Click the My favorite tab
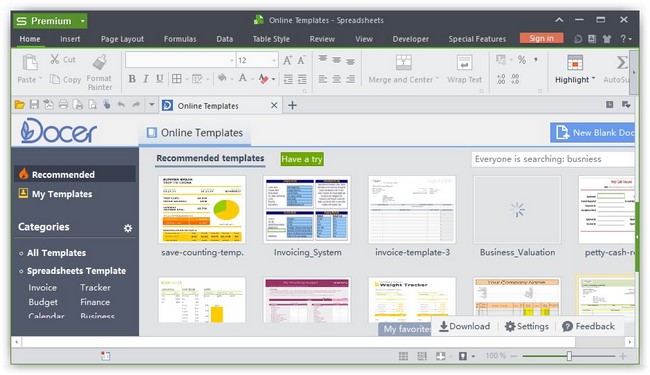The image size is (650, 375). tap(405, 329)
